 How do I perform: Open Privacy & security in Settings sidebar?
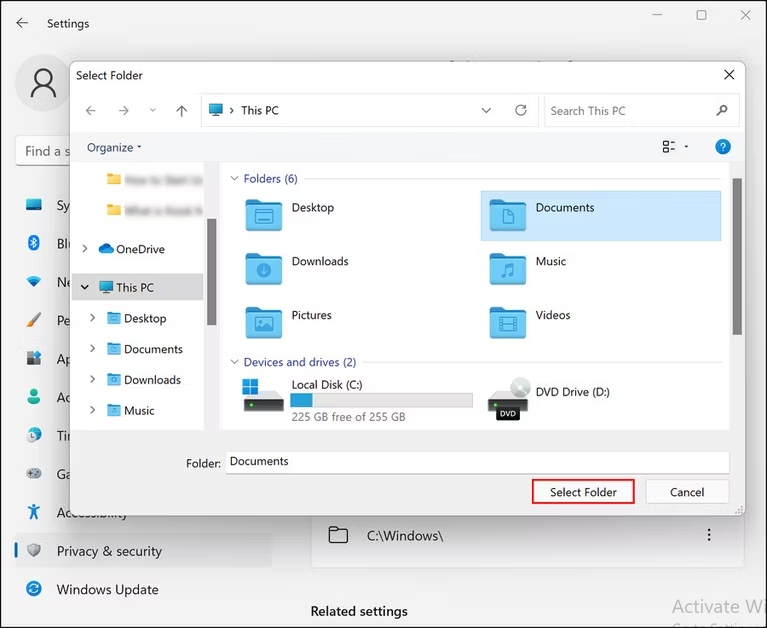pyautogui.click(x=143, y=551)
